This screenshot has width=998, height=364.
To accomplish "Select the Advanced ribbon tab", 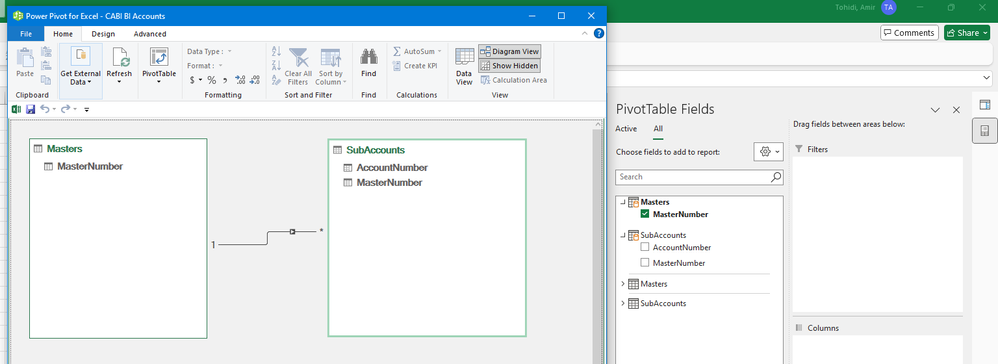I will pyautogui.click(x=150, y=34).
